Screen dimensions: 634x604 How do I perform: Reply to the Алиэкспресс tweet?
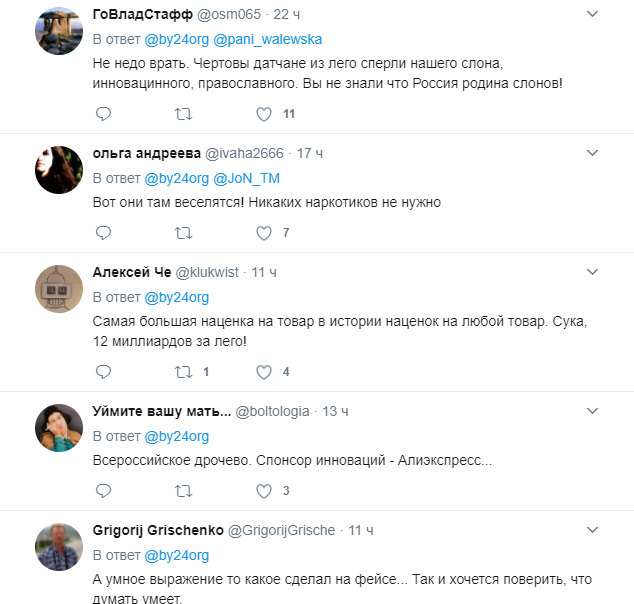point(103,490)
